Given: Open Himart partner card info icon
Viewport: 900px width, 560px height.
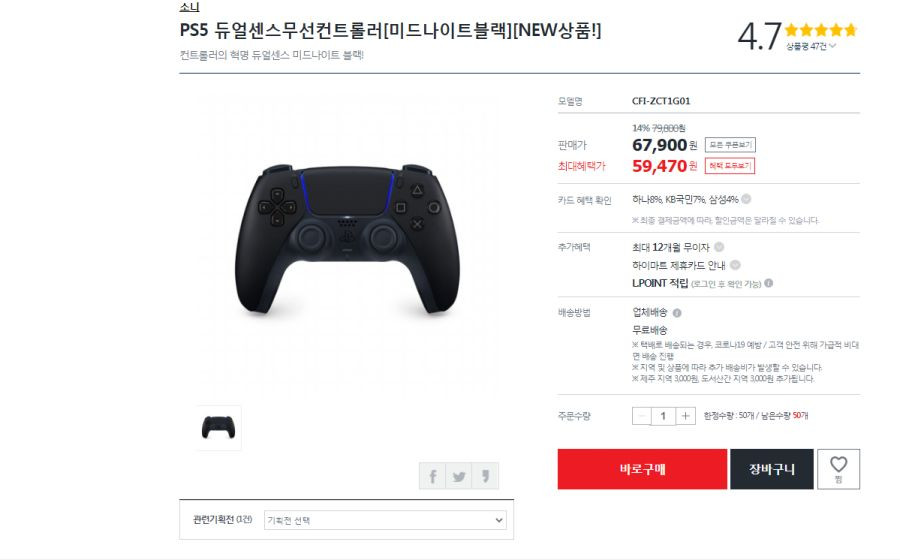Looking at the screenshot, I should tap(735, 265).
